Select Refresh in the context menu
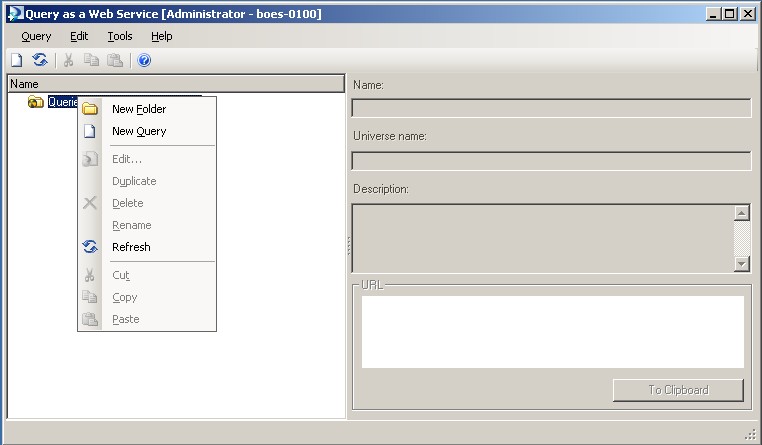This screenshot has width=762, height=445. click(147, 247)
